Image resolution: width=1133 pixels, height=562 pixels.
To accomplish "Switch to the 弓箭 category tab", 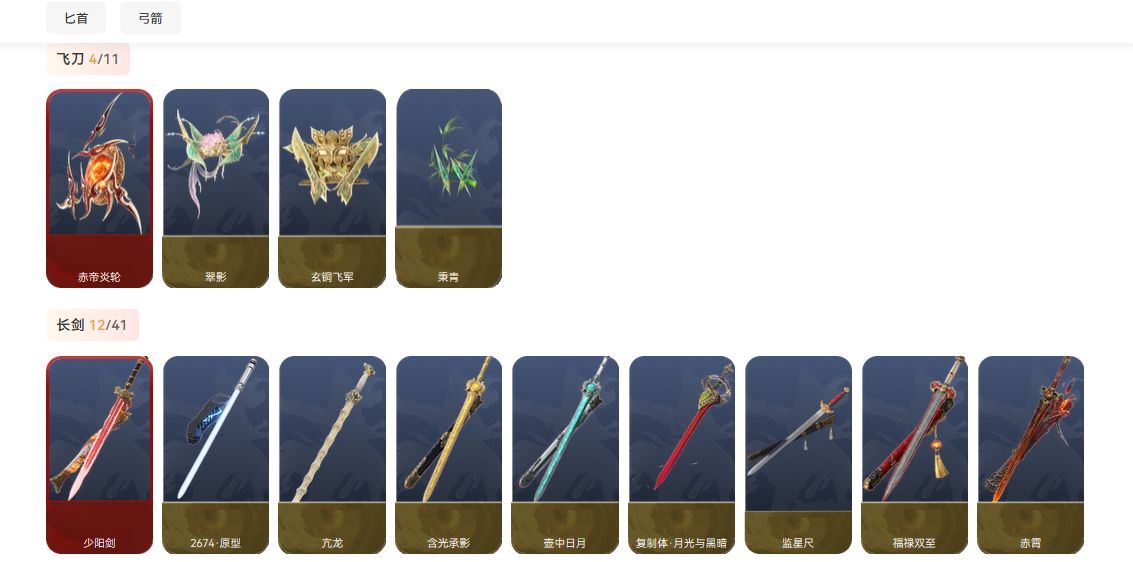I will tap(150, 18).
